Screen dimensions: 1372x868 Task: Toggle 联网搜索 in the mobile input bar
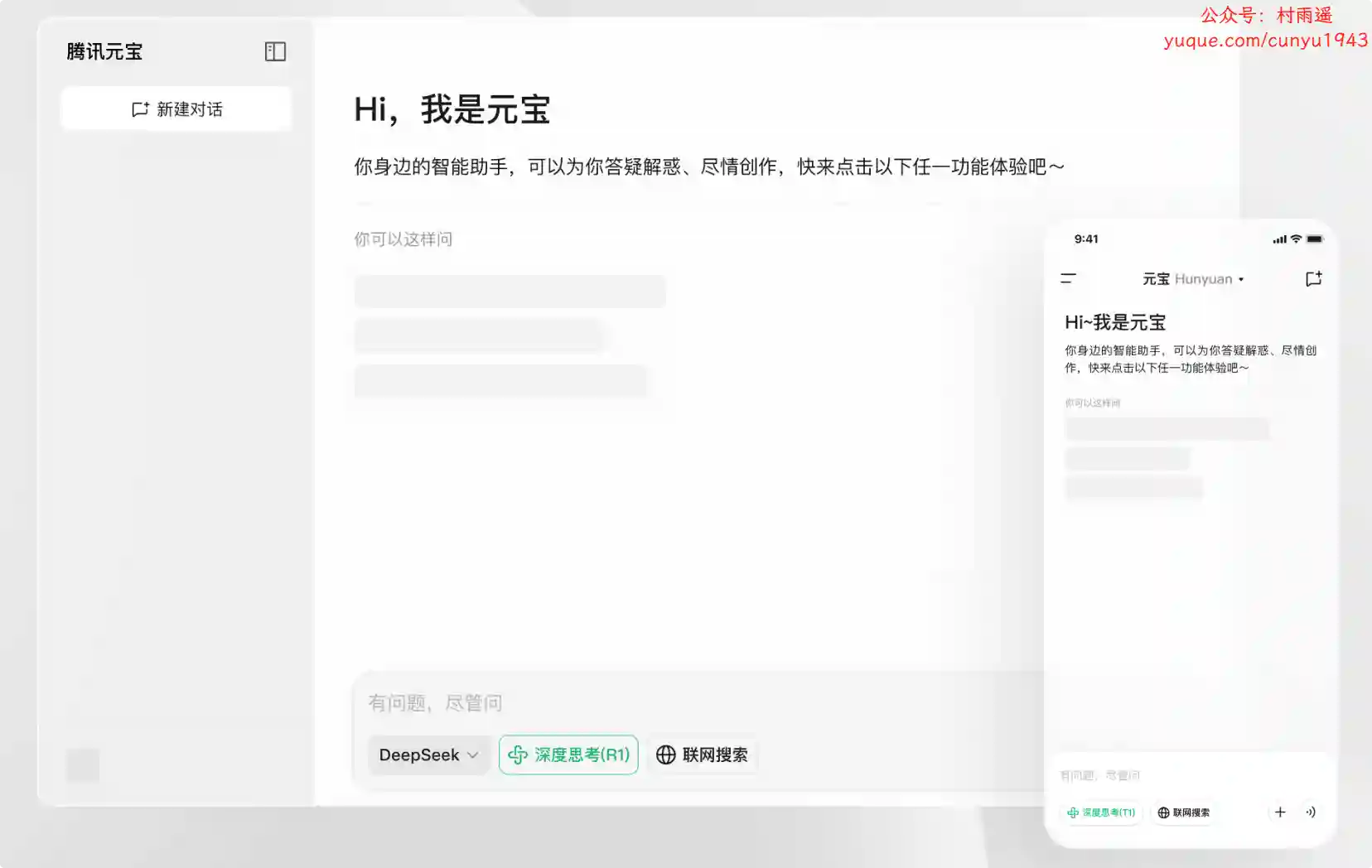pos(1183,813)
